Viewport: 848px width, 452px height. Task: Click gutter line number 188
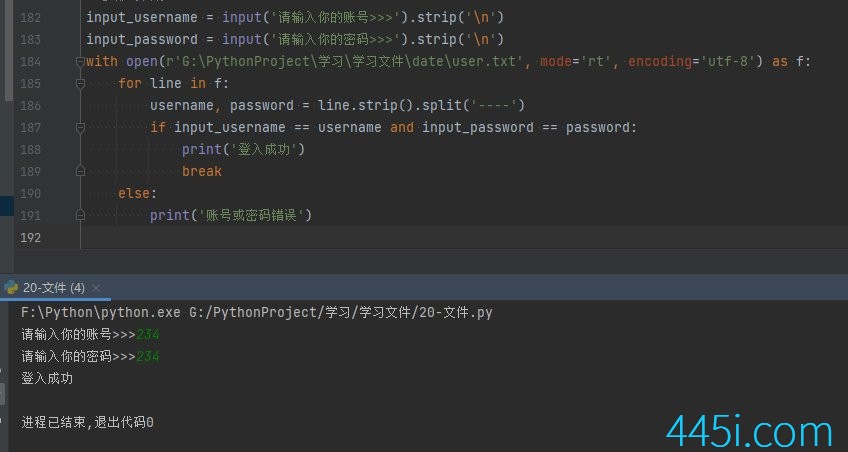pos(30,149)
